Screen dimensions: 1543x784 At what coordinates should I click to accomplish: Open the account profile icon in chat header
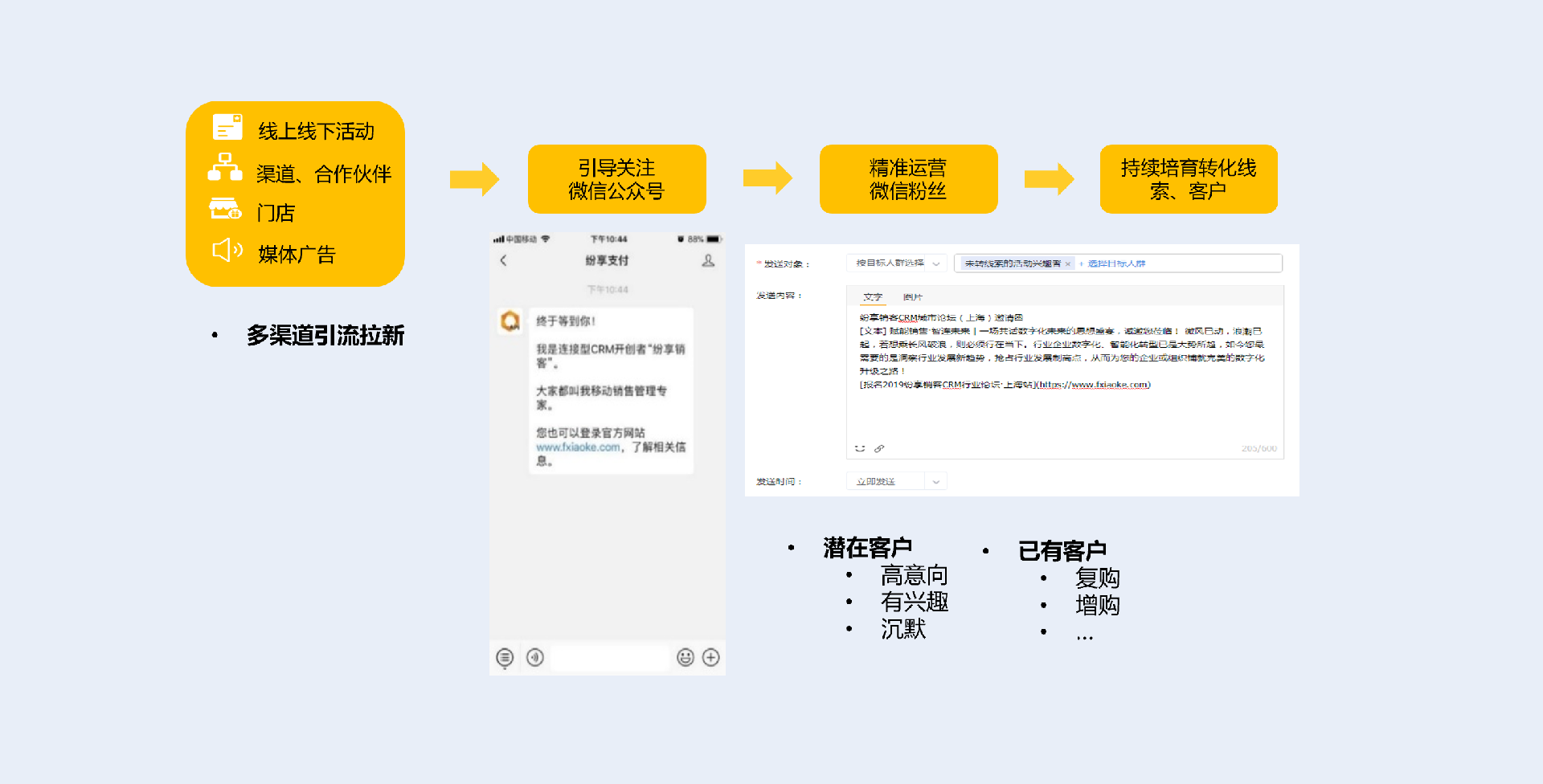pyautogui.click(x=708, y=260)
